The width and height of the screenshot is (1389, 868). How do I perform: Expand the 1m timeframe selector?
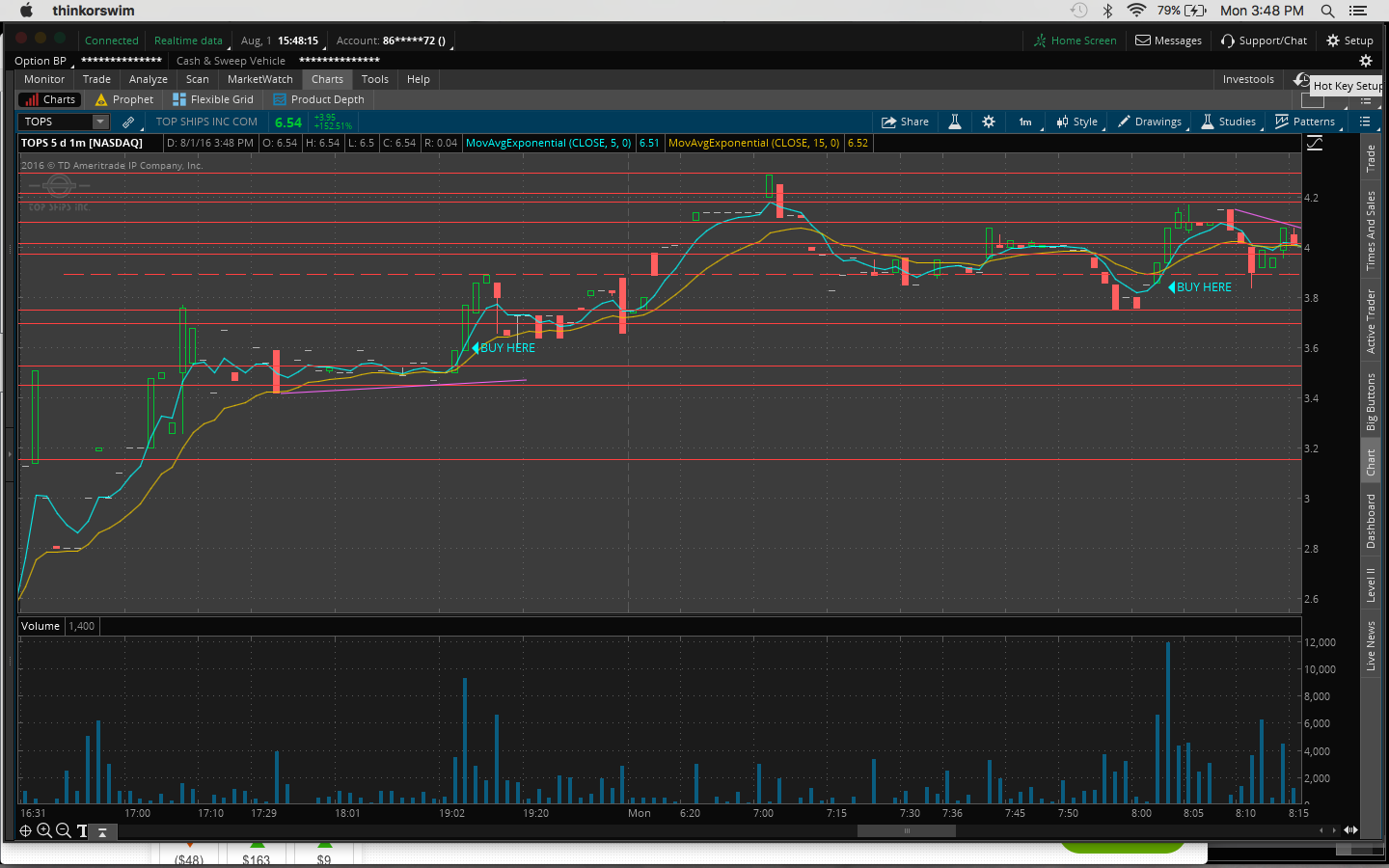[x=1025, y=122]
